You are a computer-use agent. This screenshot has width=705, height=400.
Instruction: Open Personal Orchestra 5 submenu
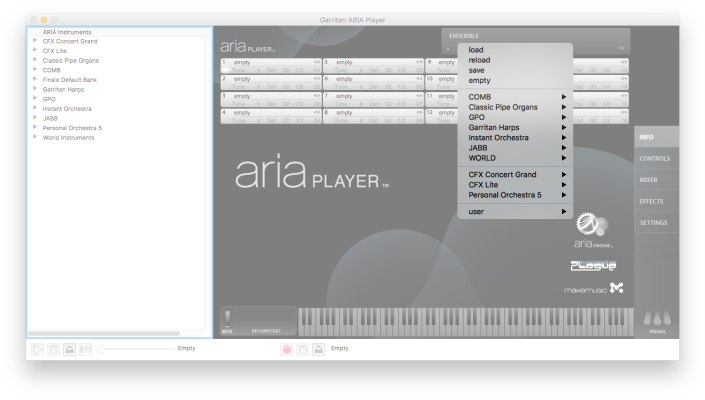(515, 195)
